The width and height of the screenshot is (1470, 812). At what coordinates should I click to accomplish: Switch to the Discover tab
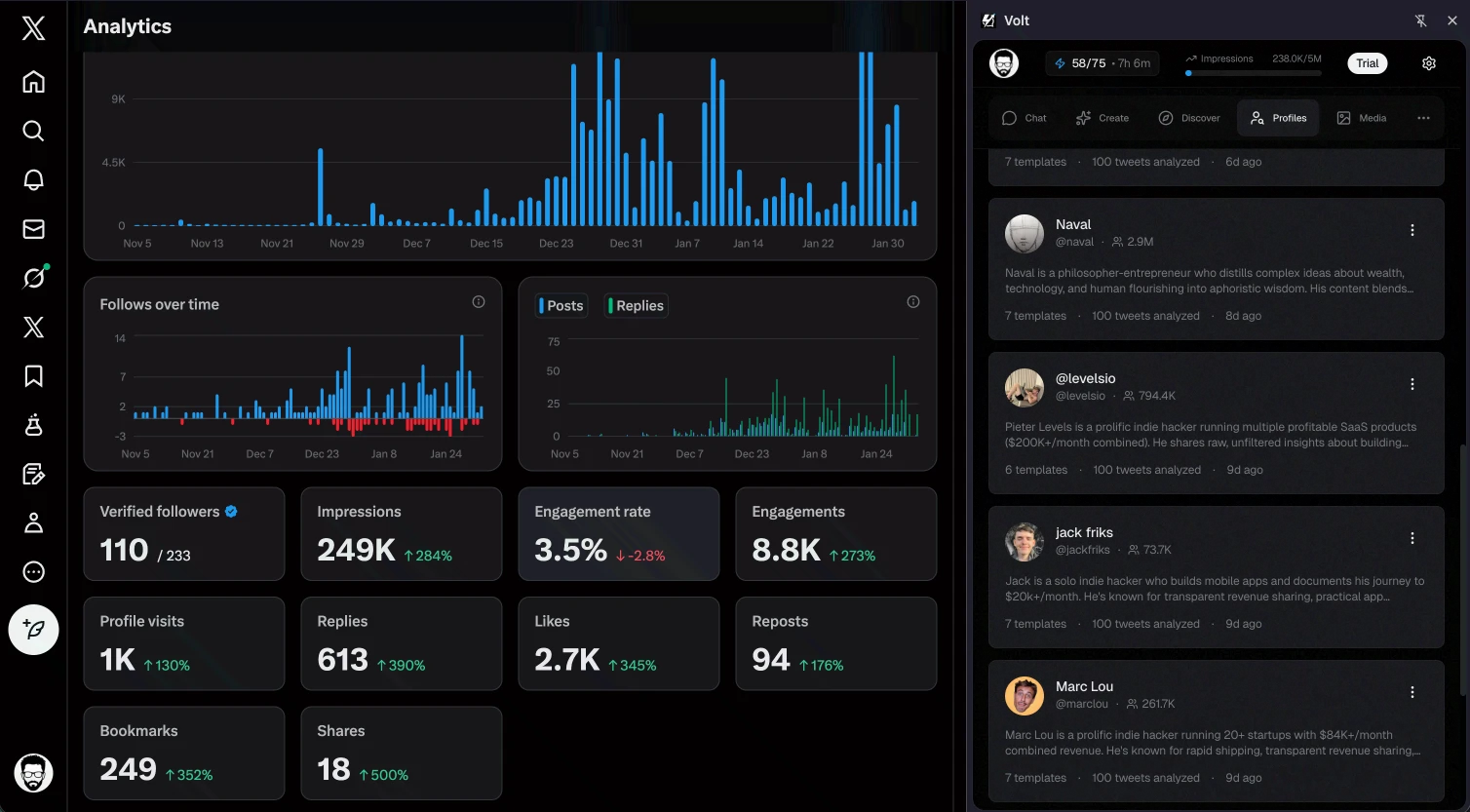pyautogui.click(x=1188, y=118)
